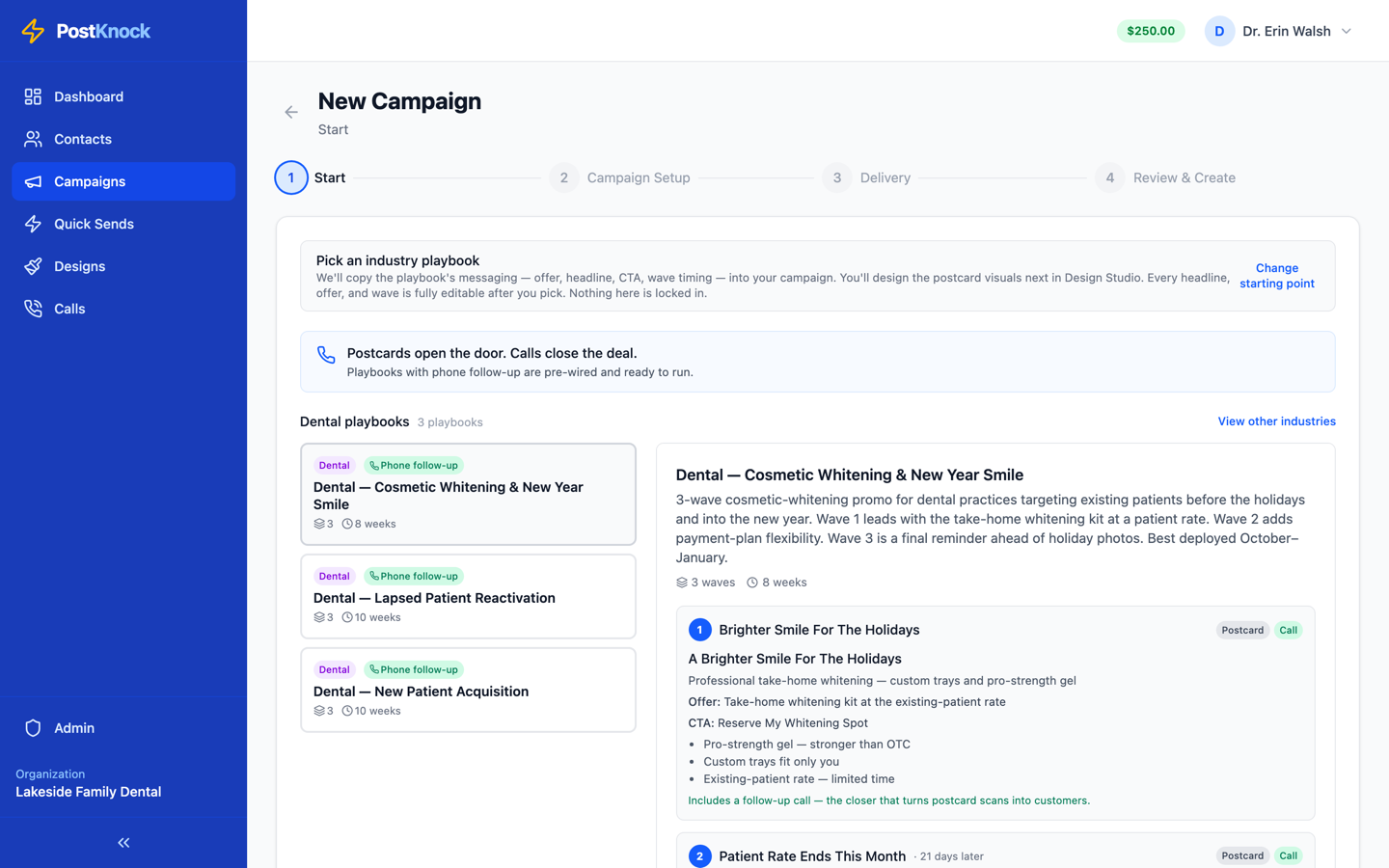
Task: Click View other industries link
Action: tap(1276, 421)
